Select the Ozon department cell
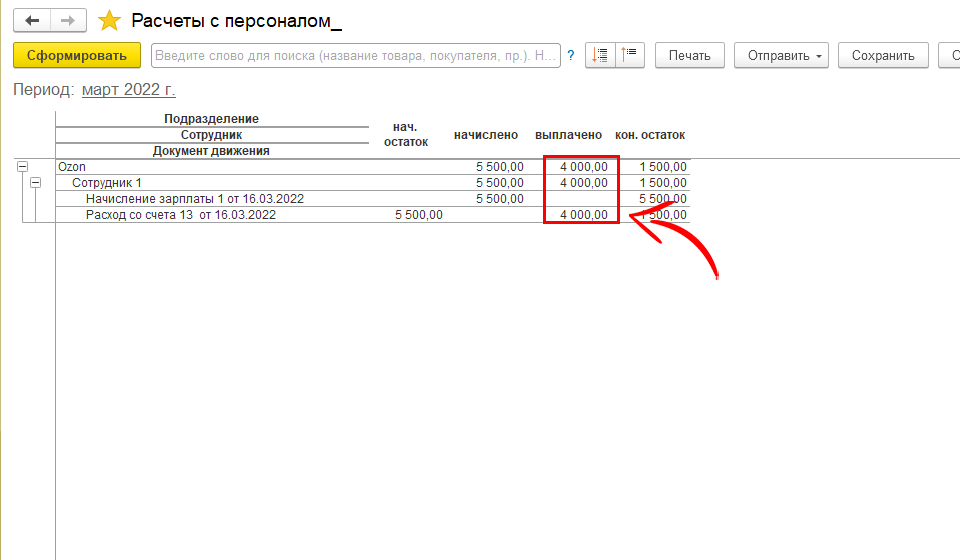Image resolution: width=960 pixels, height=560 pixels. point(72,167)
